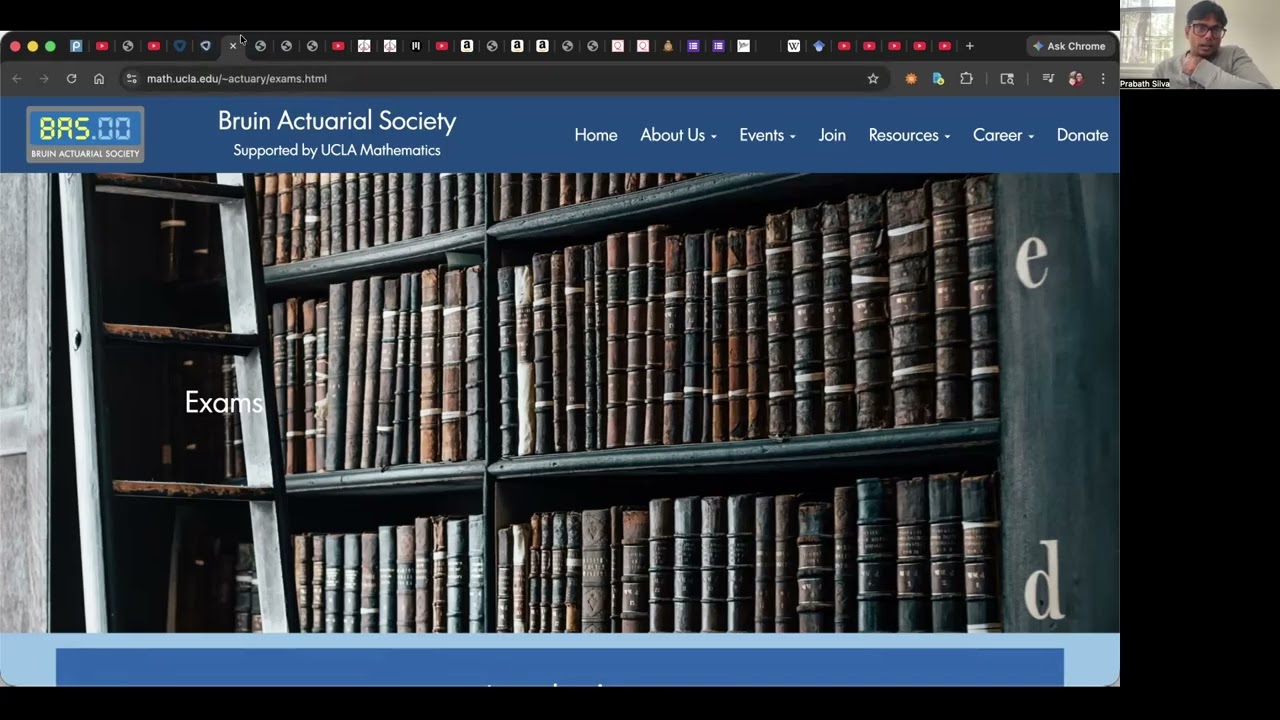Open the media controls music icon
Viewport: 1280px width, 720px height.
click(x=1047, y=78)
